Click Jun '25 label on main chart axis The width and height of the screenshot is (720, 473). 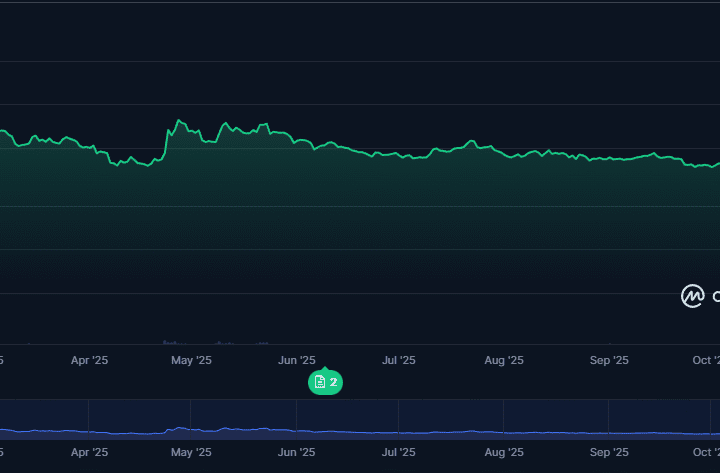tap(297, 360)
